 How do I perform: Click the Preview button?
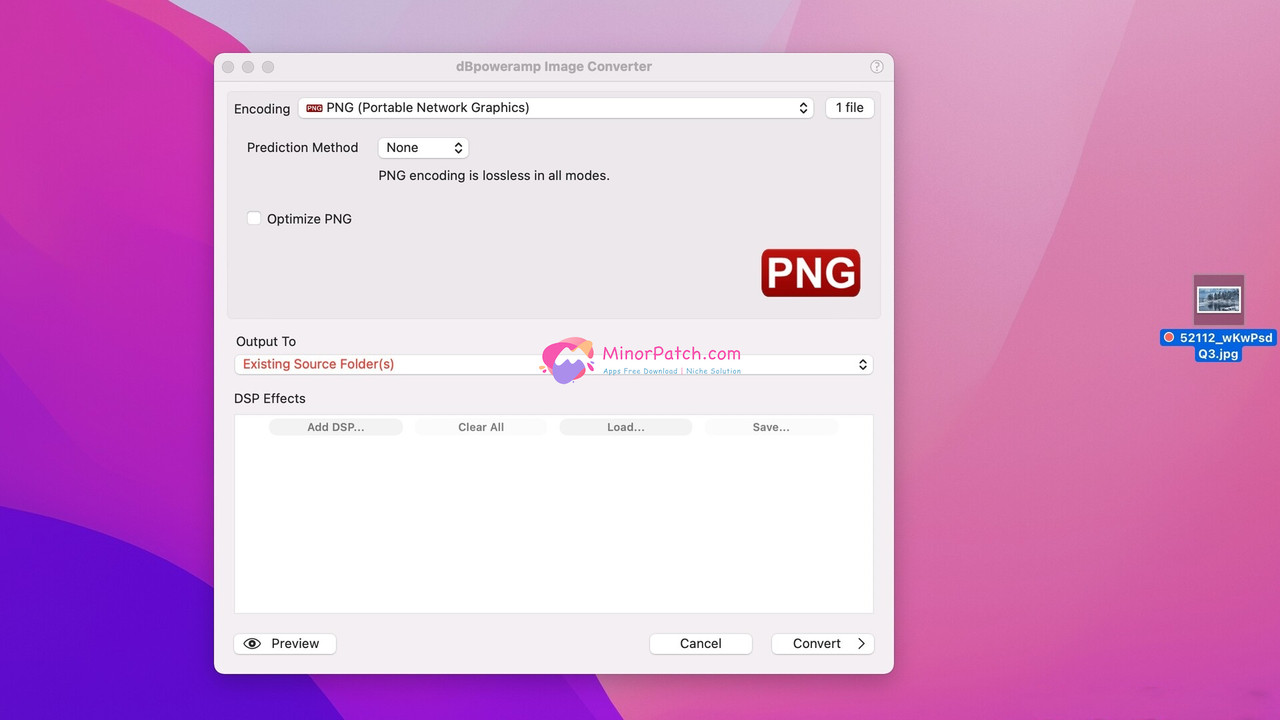coord(285,644)
